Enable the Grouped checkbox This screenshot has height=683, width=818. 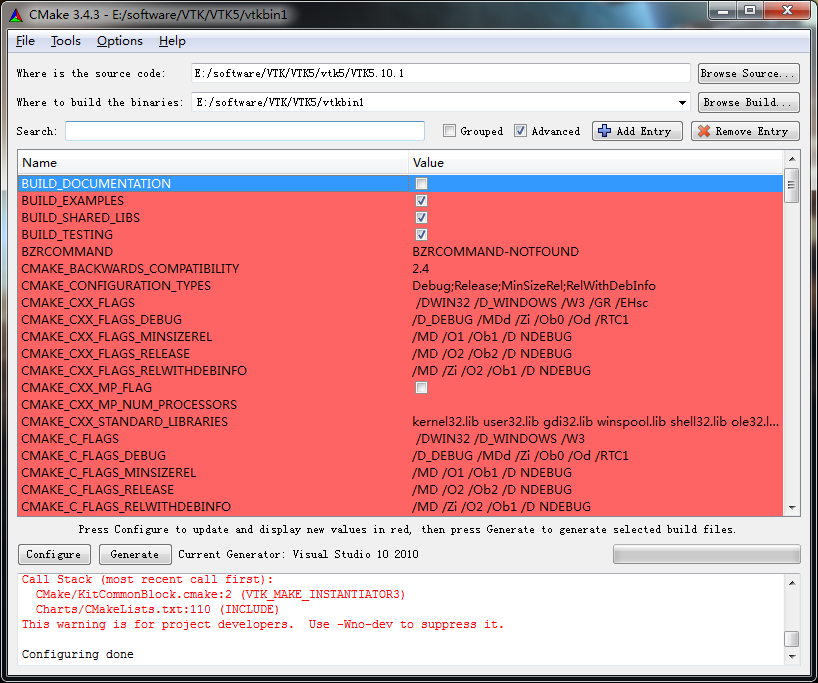[x=449, y=131]
